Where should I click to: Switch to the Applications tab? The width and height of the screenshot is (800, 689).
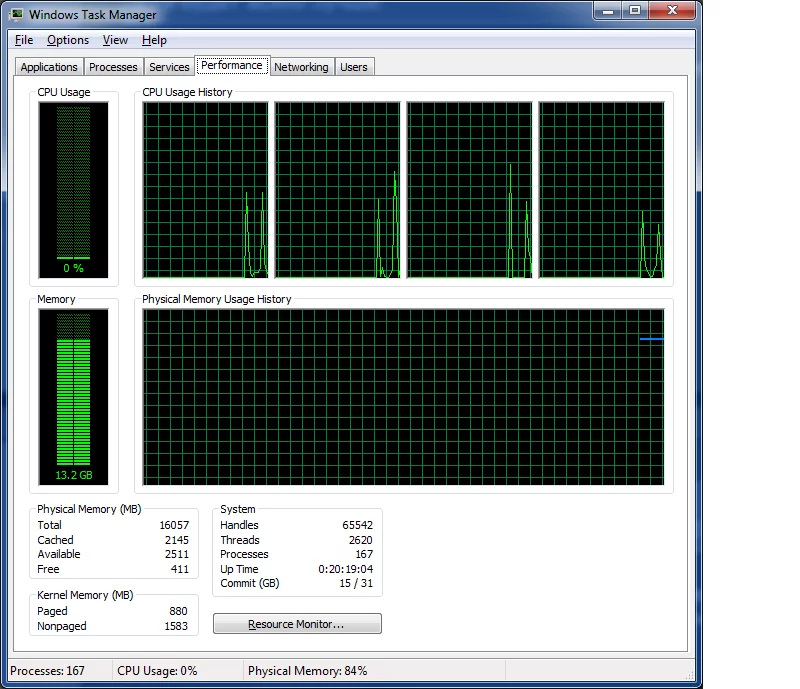click(49, 67)
